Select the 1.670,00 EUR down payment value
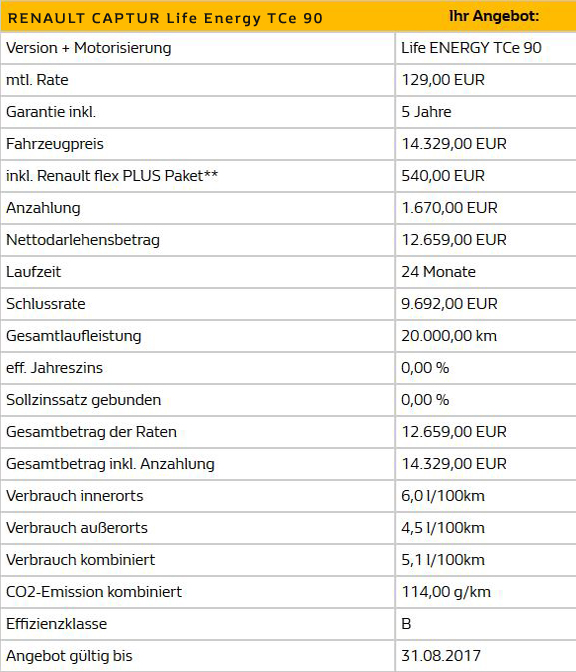This screenshot has height=672, width=576. point(449,208)
